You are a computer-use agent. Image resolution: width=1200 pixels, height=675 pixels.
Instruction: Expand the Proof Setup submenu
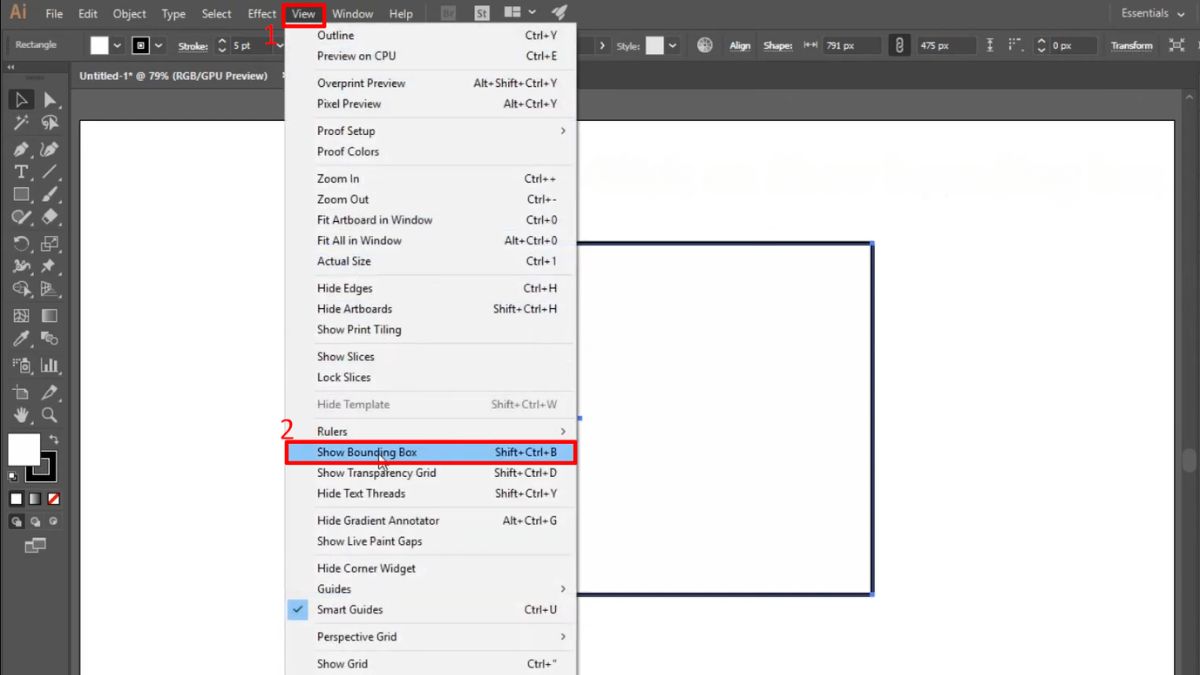pyautogui.click(x=430, y=131)
